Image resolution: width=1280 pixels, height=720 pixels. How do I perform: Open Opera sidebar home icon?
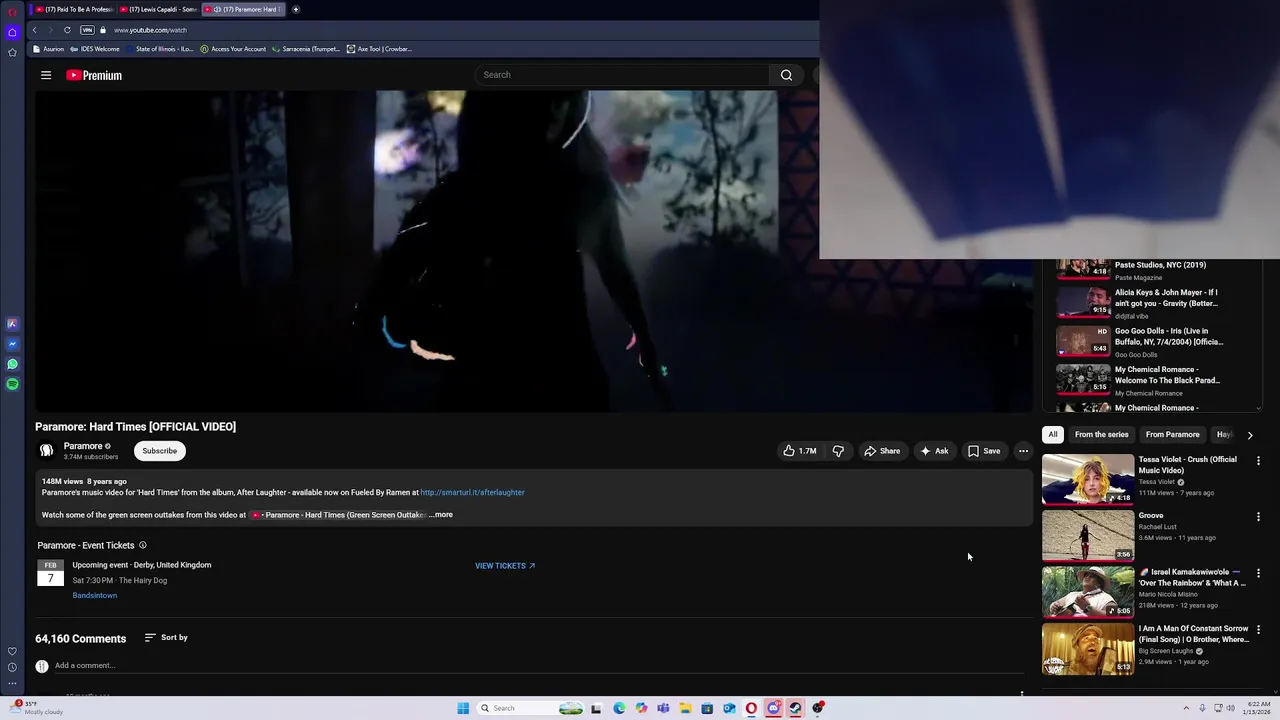[12, 32]
